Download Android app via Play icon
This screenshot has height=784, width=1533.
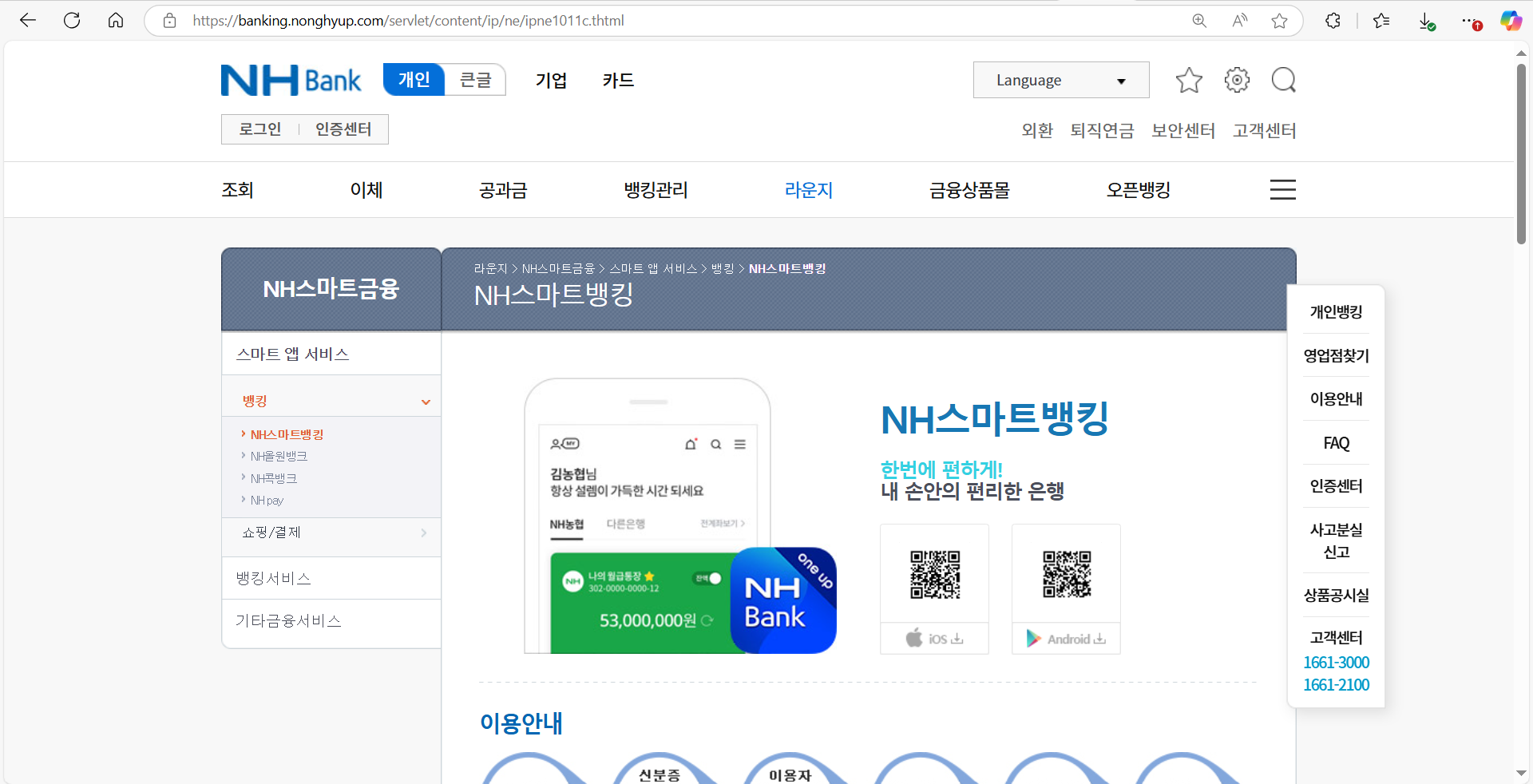pyautogui.click(x=1066, y=639)
